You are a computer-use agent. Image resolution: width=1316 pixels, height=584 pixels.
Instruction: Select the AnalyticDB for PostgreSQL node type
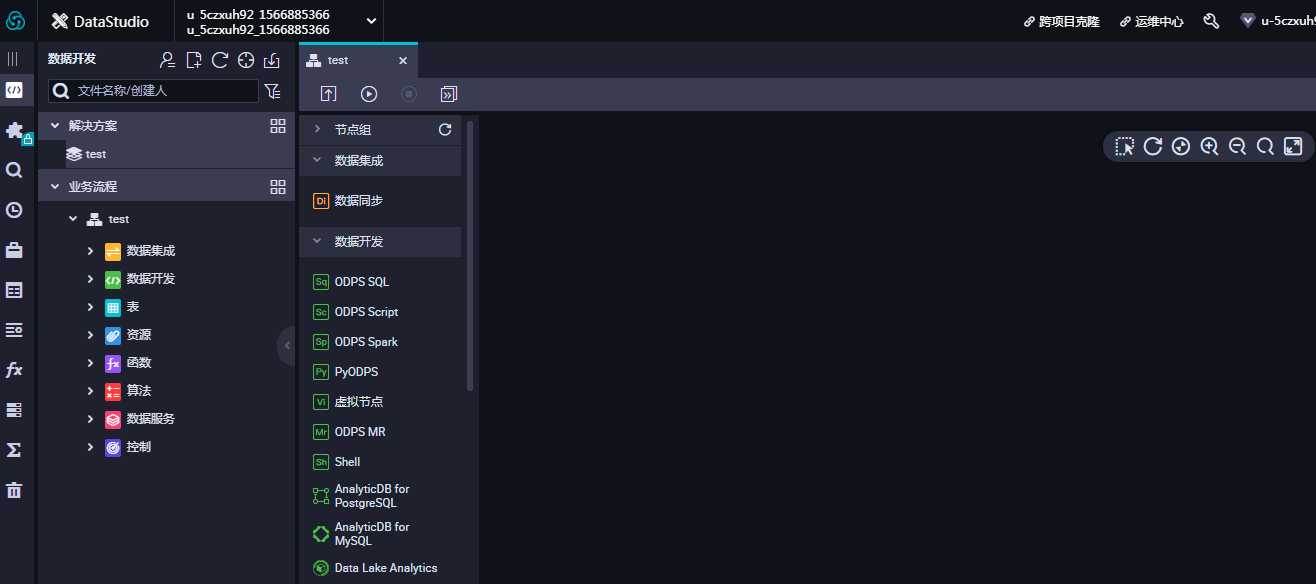pos(362,496)
